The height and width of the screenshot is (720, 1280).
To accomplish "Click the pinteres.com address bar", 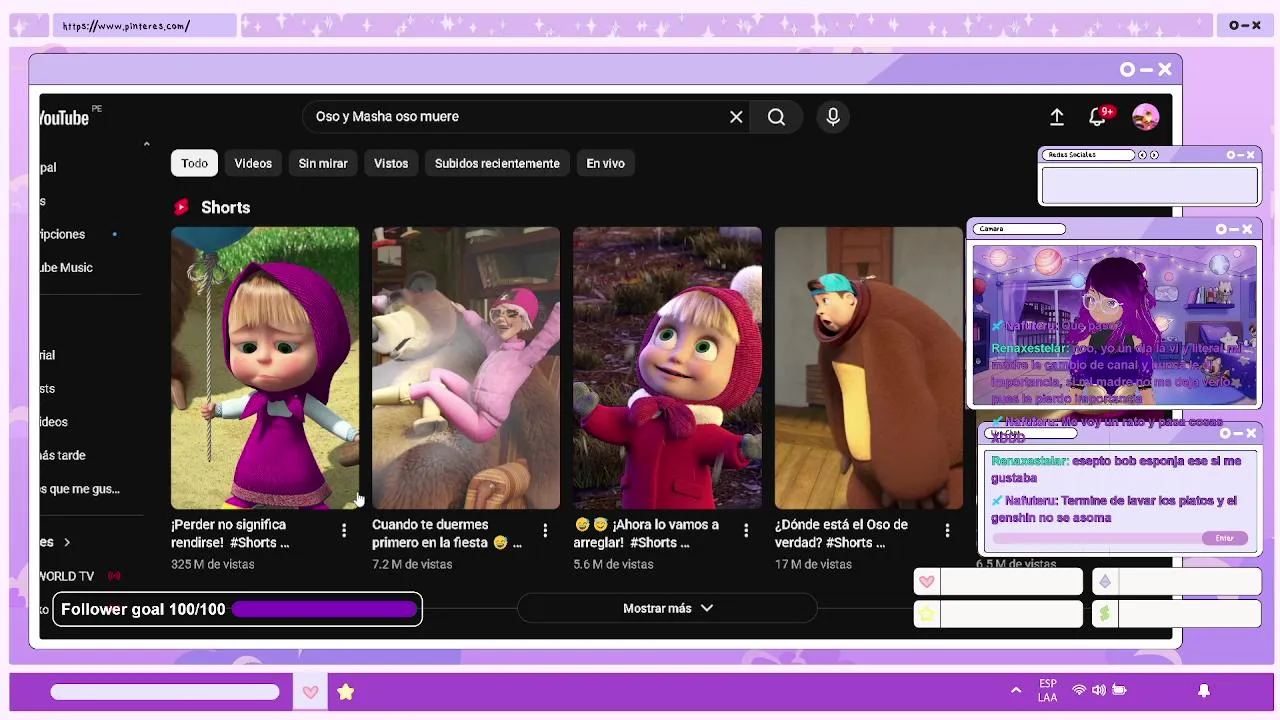I will (146, 26).
